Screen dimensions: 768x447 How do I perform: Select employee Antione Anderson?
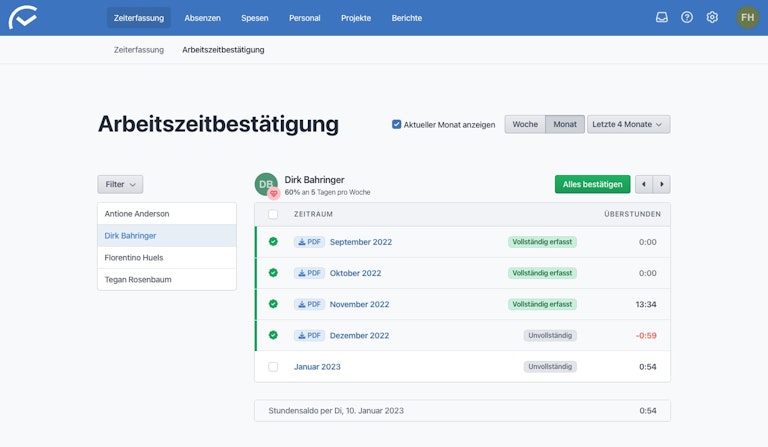[x=167, y=214]
